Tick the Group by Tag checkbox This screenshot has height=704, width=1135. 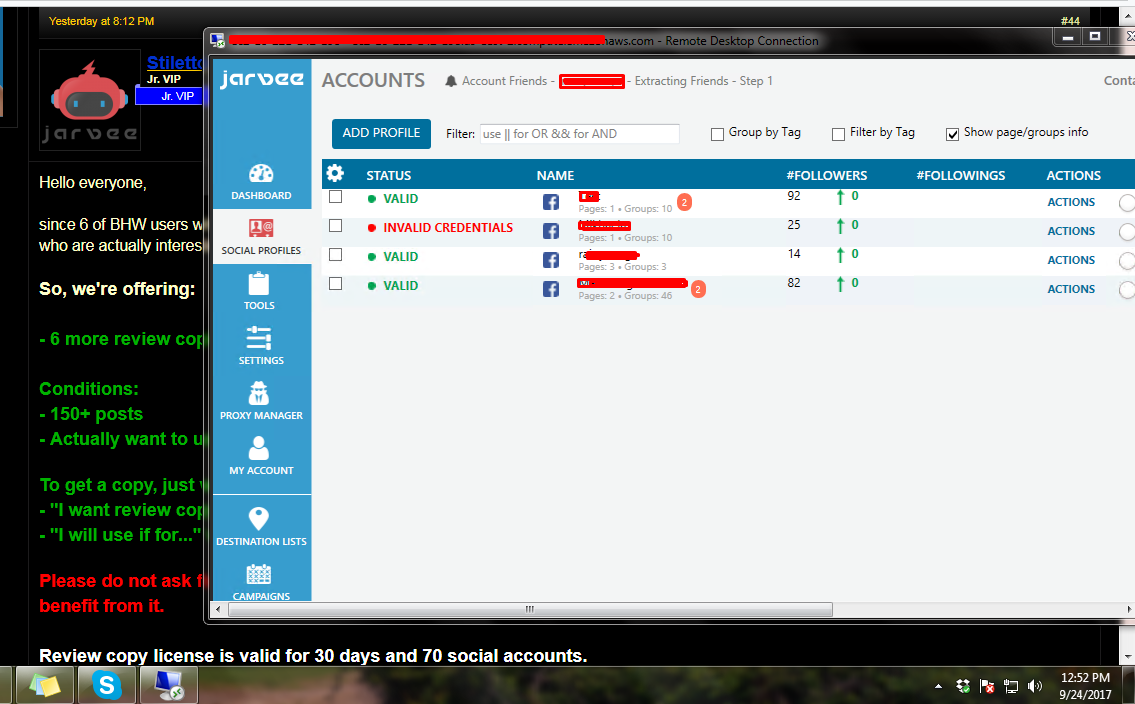coord(717,134)
